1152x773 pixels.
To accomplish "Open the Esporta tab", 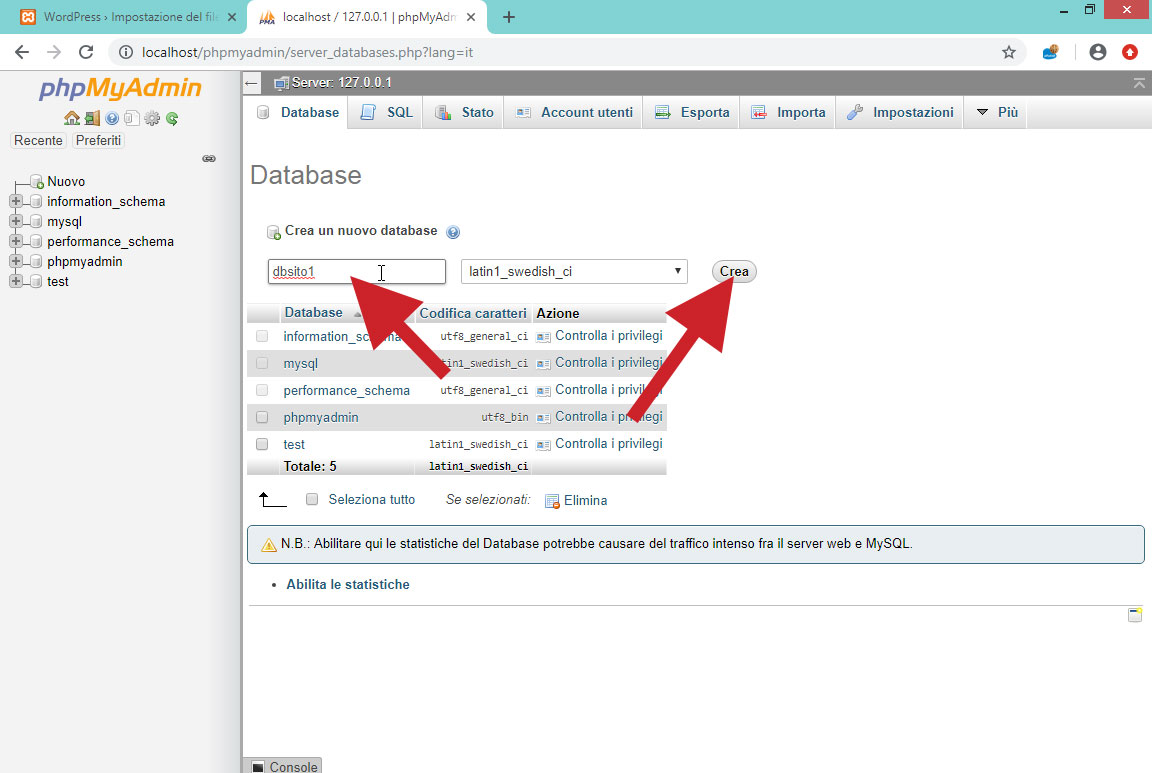I will point(691,112).
